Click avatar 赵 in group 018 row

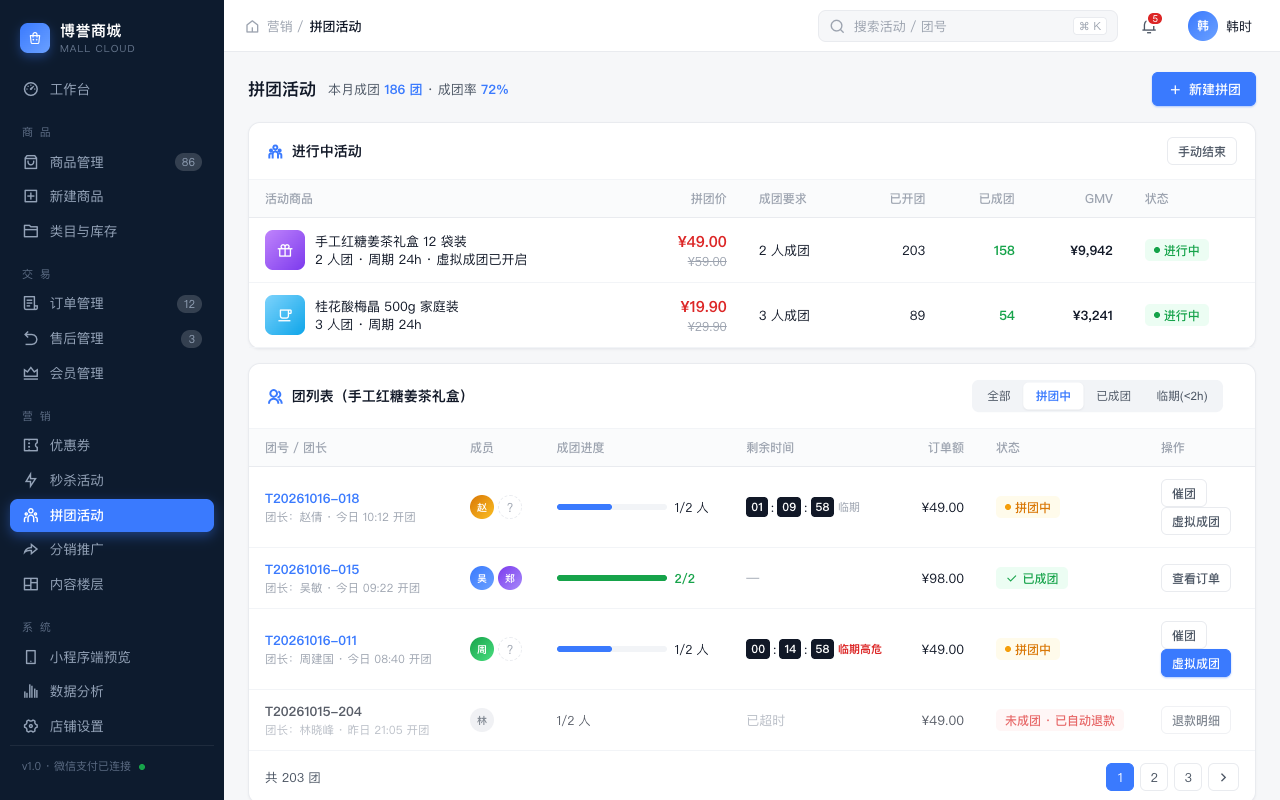point(482,507)
